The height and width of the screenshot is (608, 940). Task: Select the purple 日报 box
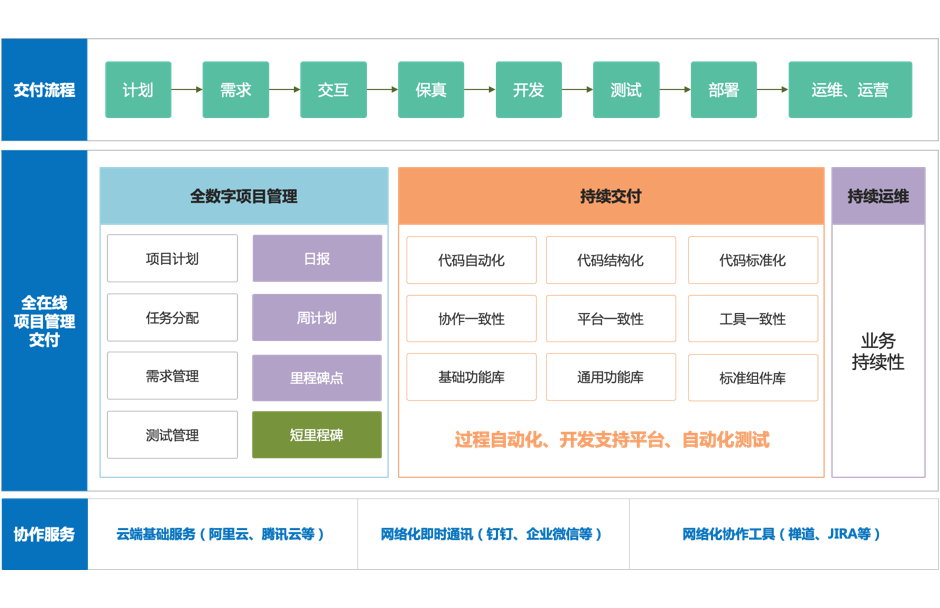coord(317,258)
